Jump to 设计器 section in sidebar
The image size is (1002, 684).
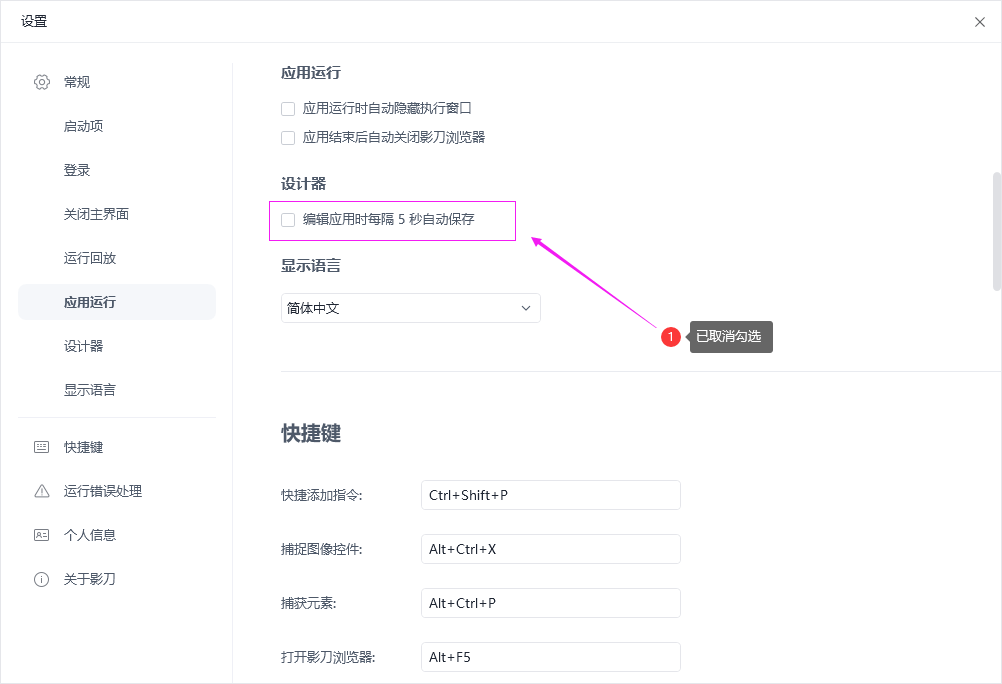tap(84, 346)
